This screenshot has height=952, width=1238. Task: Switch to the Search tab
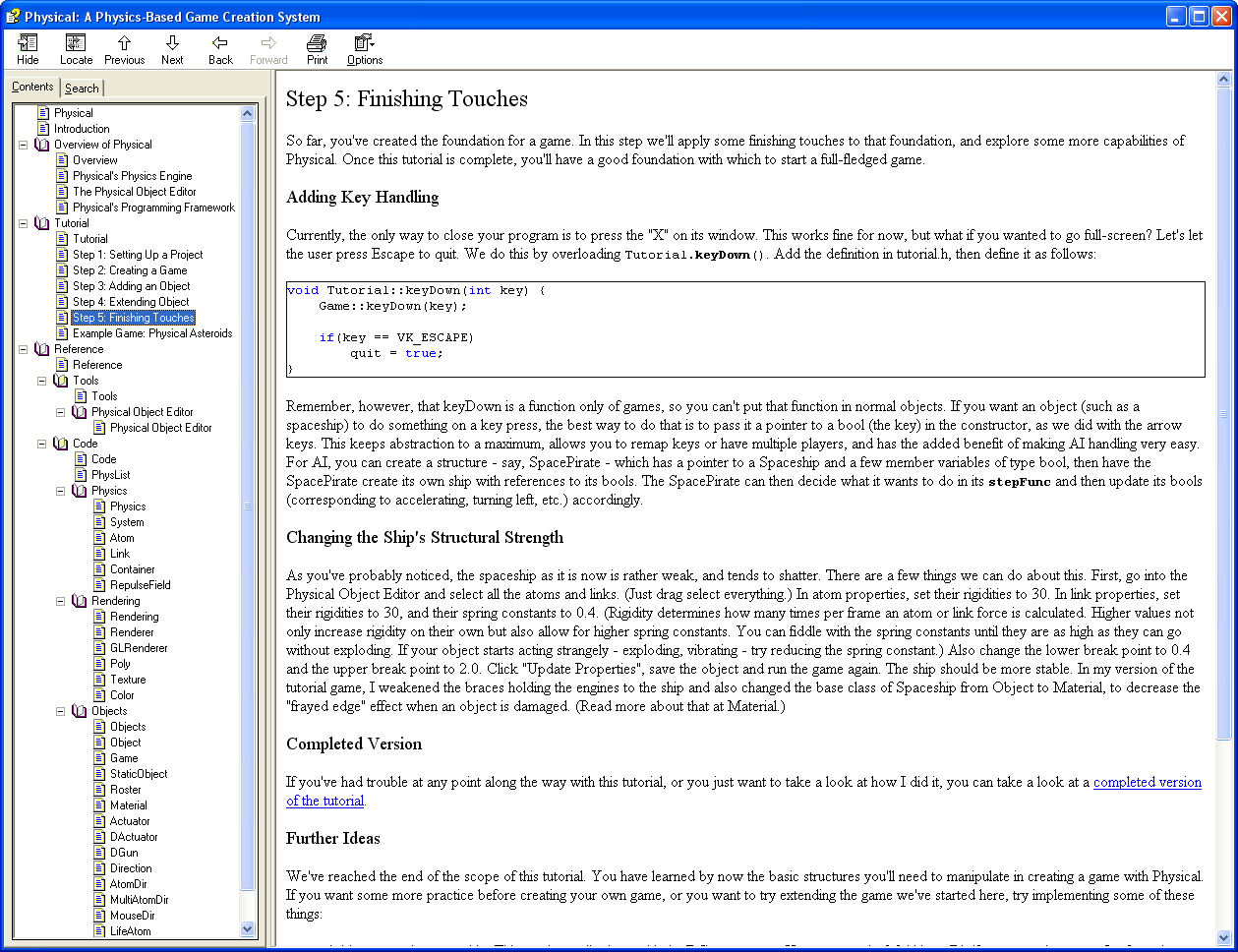coord(82,88)
